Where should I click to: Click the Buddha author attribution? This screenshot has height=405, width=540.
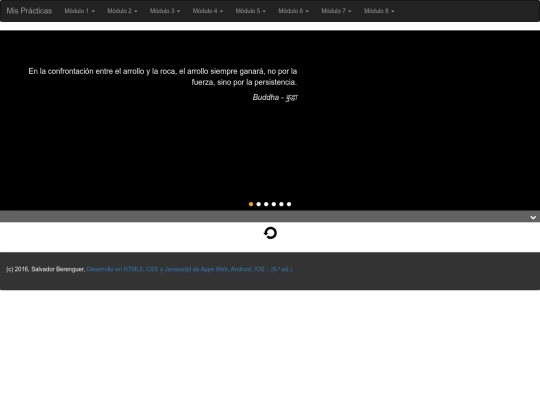275,97
